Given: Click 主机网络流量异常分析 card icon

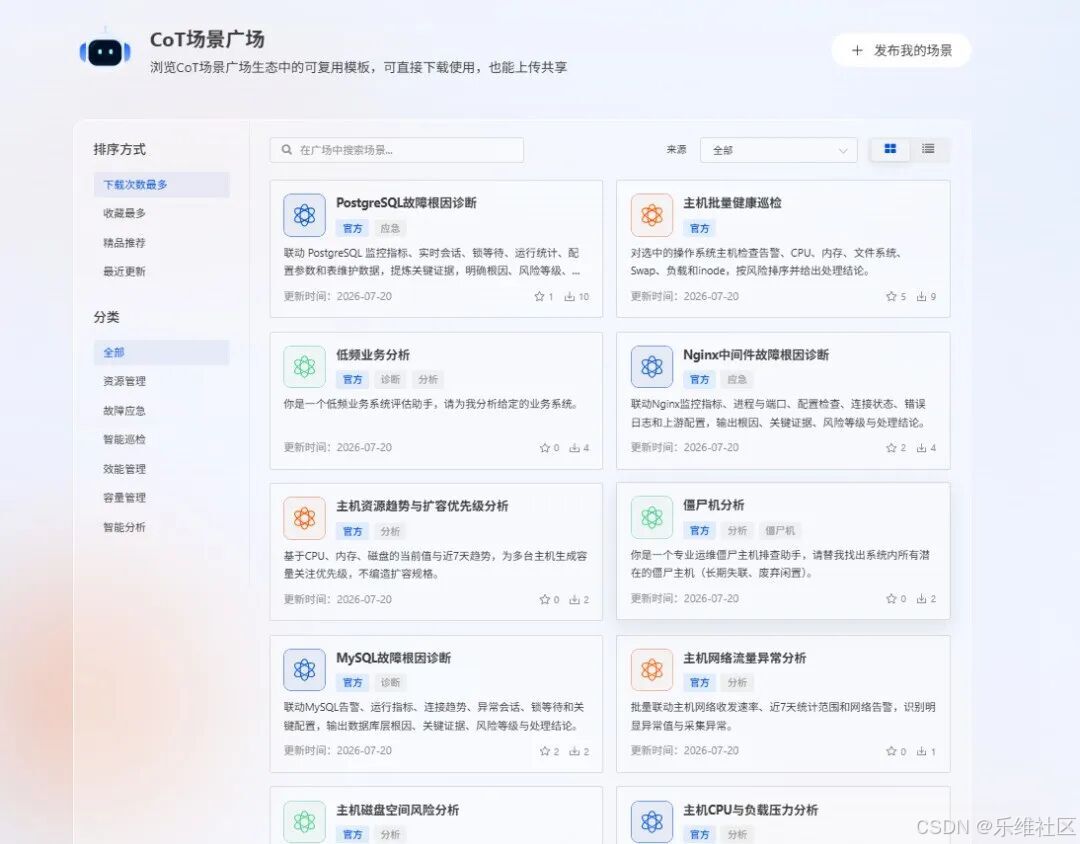Looking at the screenshot, I should tap(652, 670).
